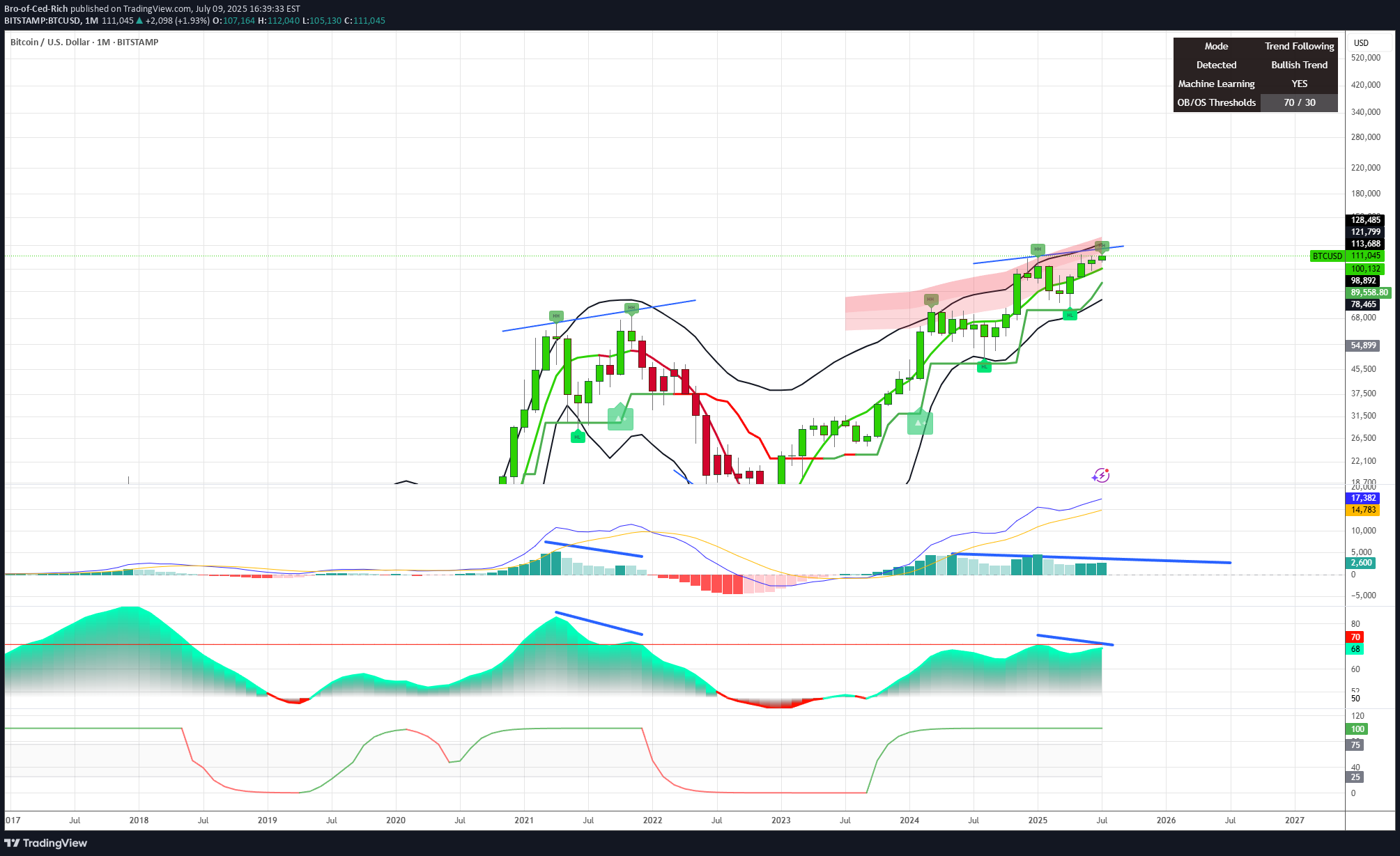Screen dimensions: 1400x856
Task: Click the green 100 oscillator value label
Action: pyautogui.click(x=1357, y=729)
